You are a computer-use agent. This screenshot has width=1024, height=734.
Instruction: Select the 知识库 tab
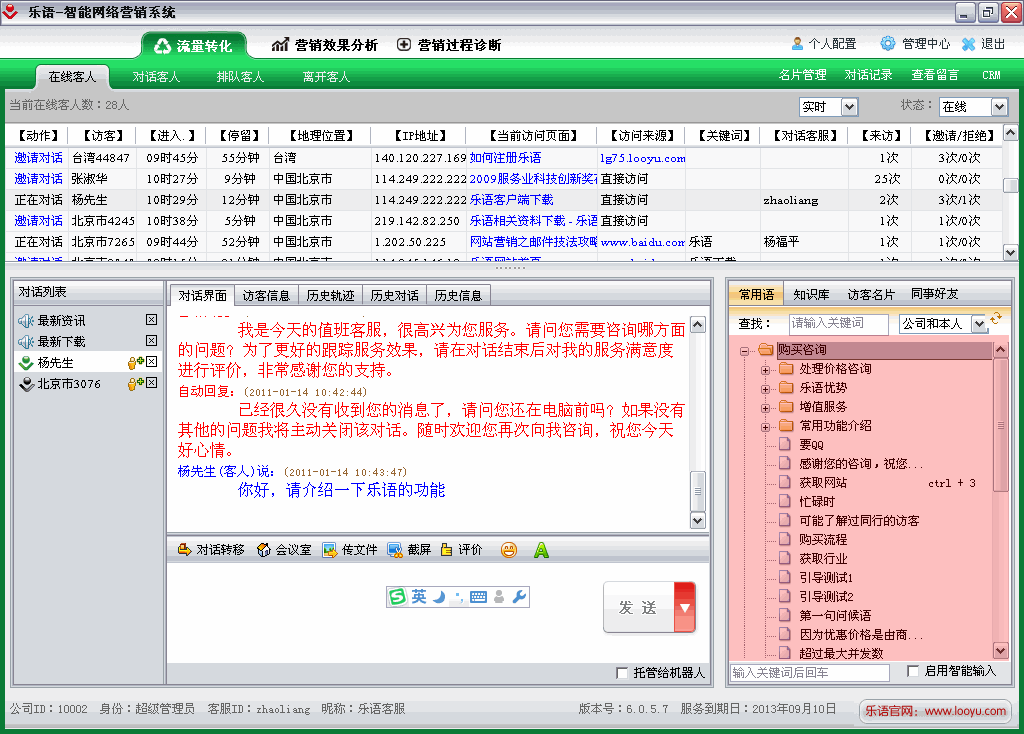811,294
